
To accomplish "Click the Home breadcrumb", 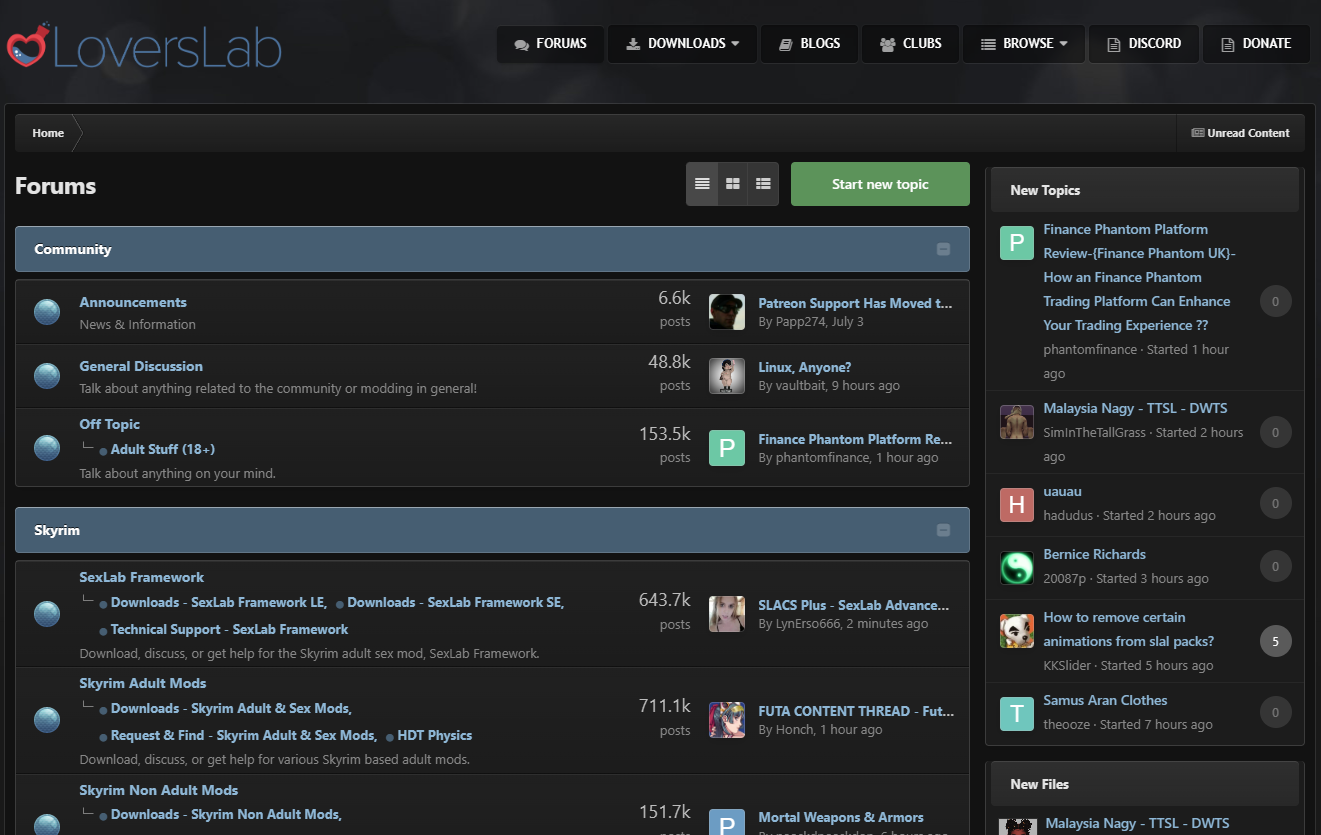I will (48, 133).
